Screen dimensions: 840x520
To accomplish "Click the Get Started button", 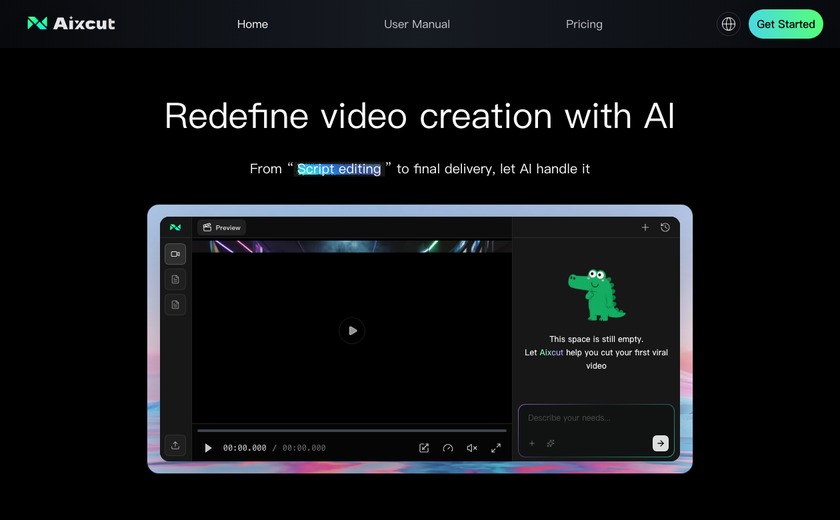I will pyautogui.click(x=785, y=24).
